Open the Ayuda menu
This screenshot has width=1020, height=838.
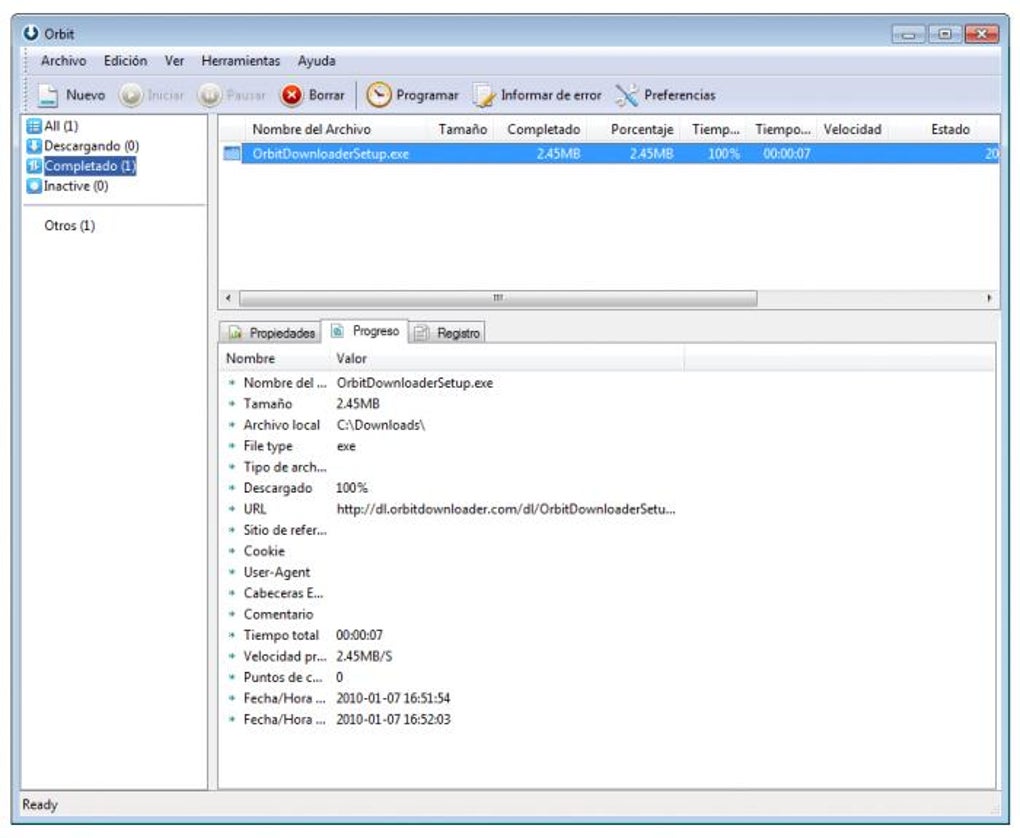pyautogui.click(x=316, y=60)
